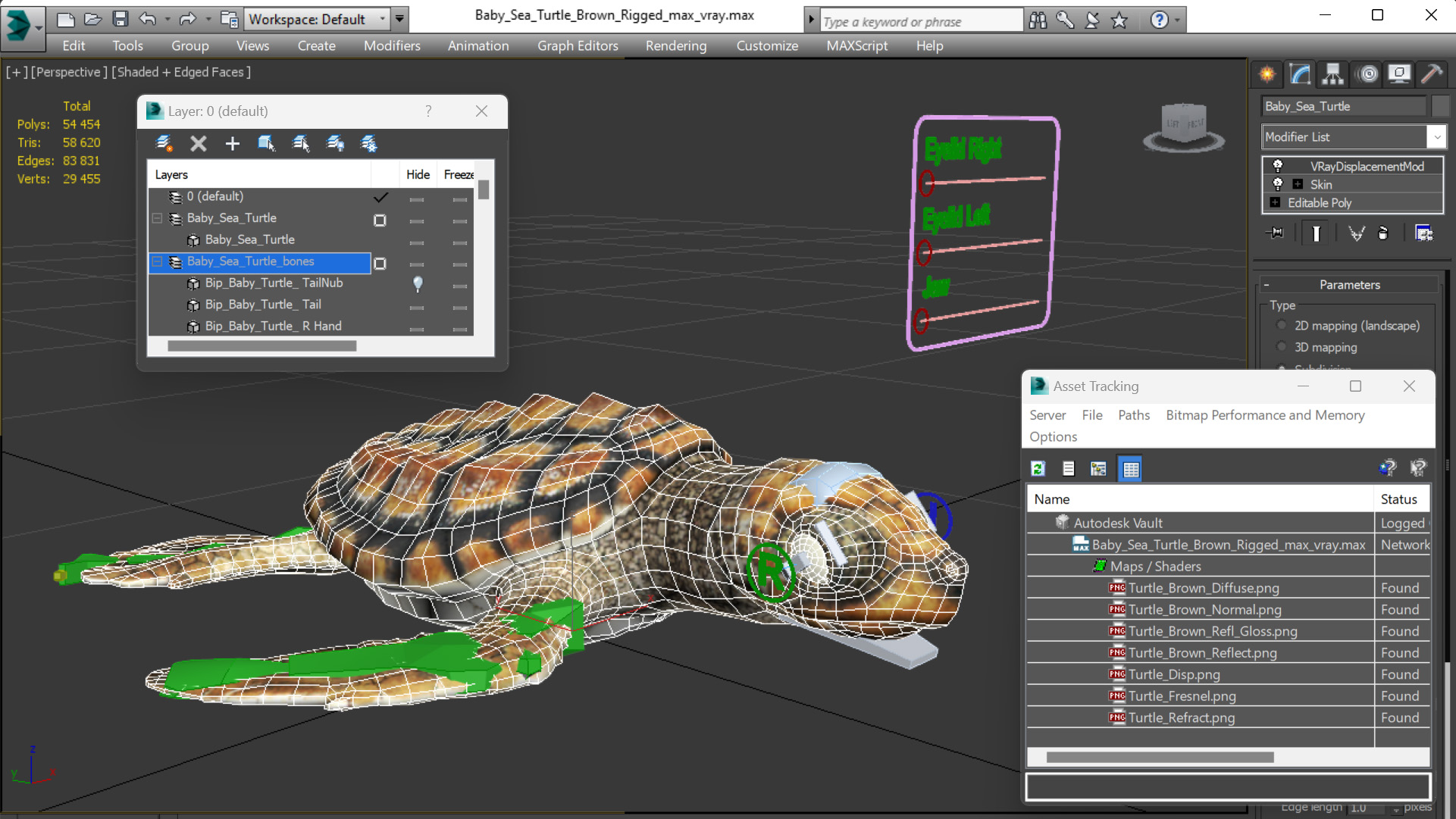Open the Motion command panel tab
The width and height of the screenshot is (1456, 819).
click(x=1368, y=73)
